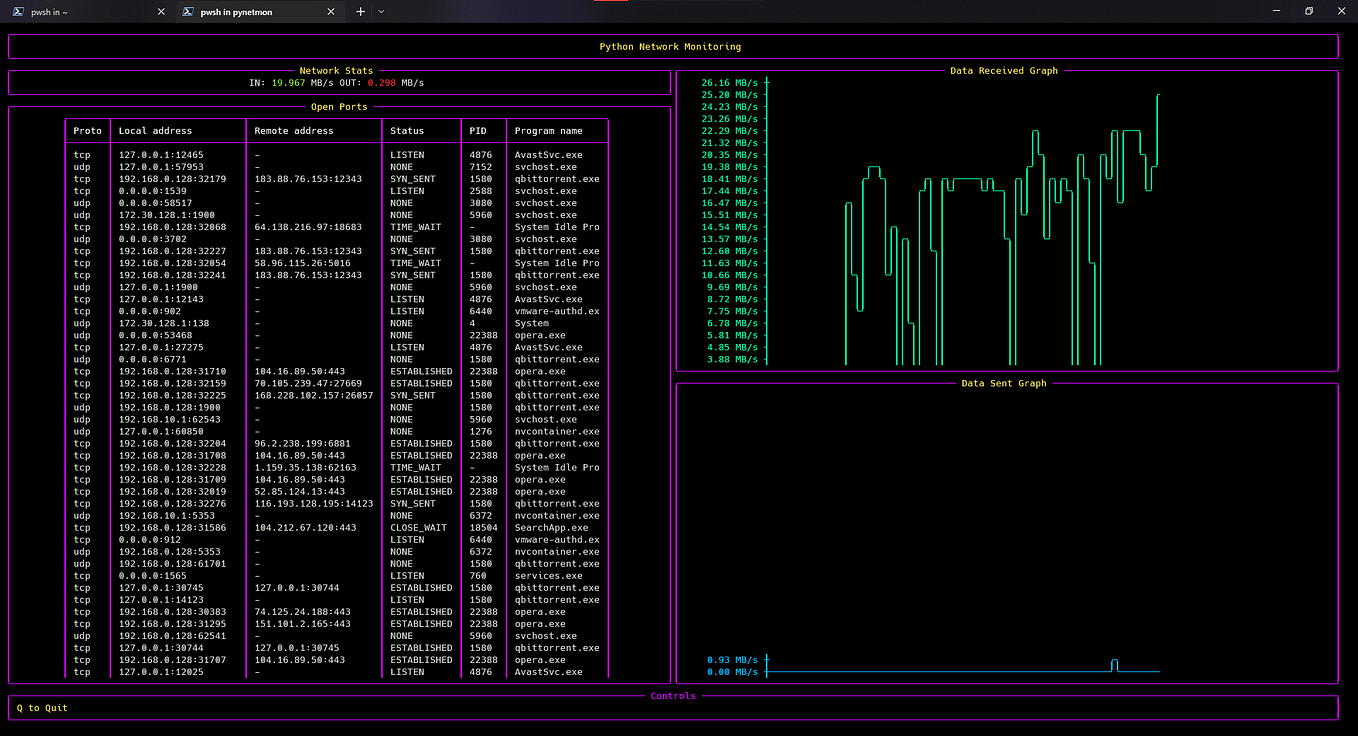Click the PowerShell icon on first tab
This screenshot has height=736, width=1358.
click(18, 12)
